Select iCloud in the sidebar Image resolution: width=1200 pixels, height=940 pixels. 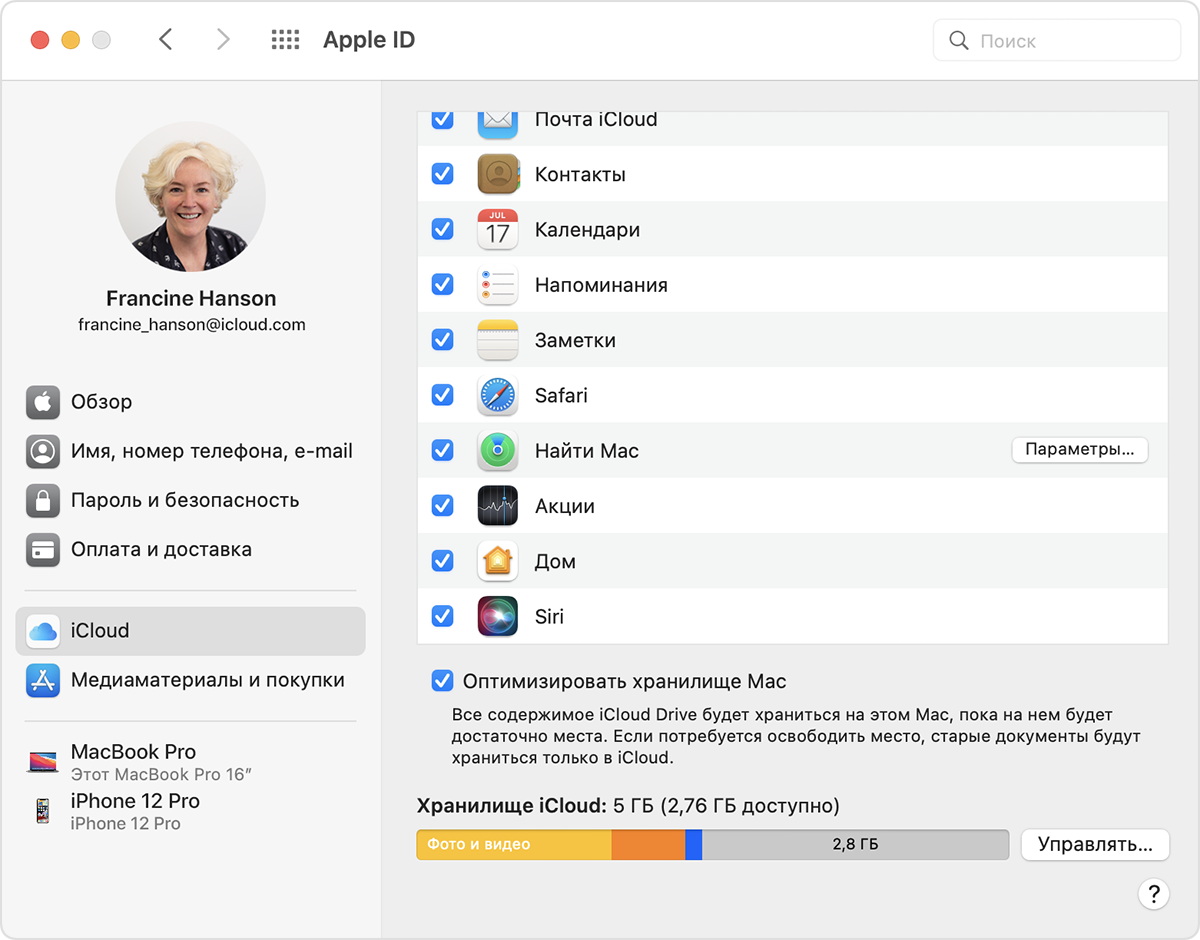point(190,631)
